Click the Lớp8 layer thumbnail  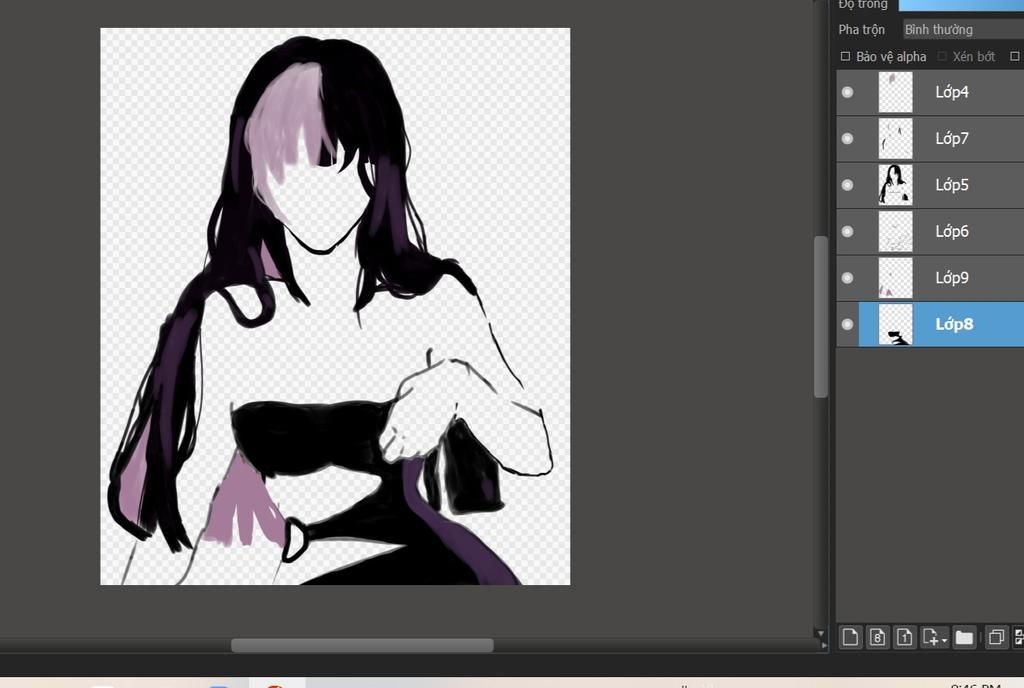[895, 325]
